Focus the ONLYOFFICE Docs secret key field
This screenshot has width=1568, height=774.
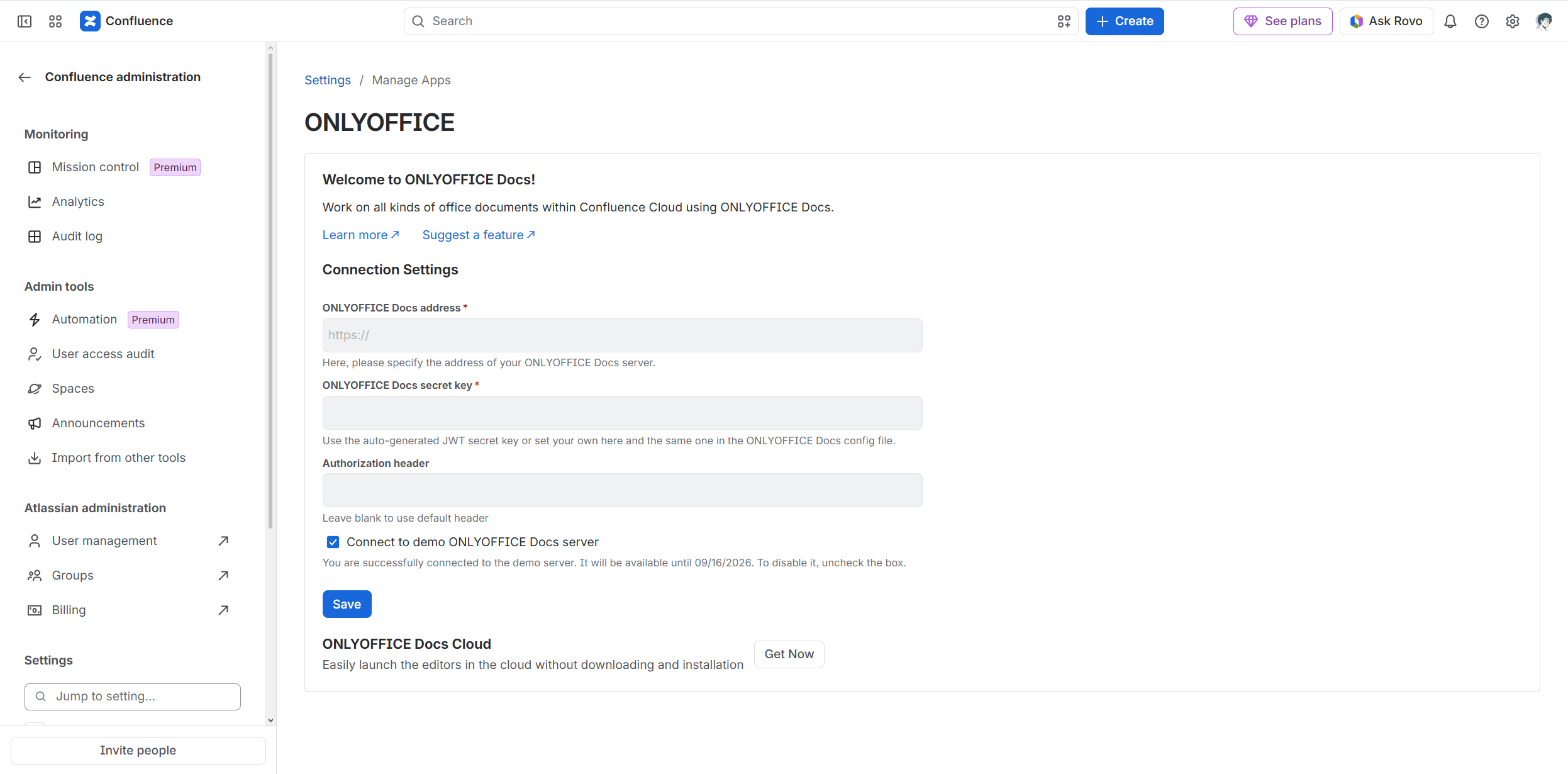622,413
